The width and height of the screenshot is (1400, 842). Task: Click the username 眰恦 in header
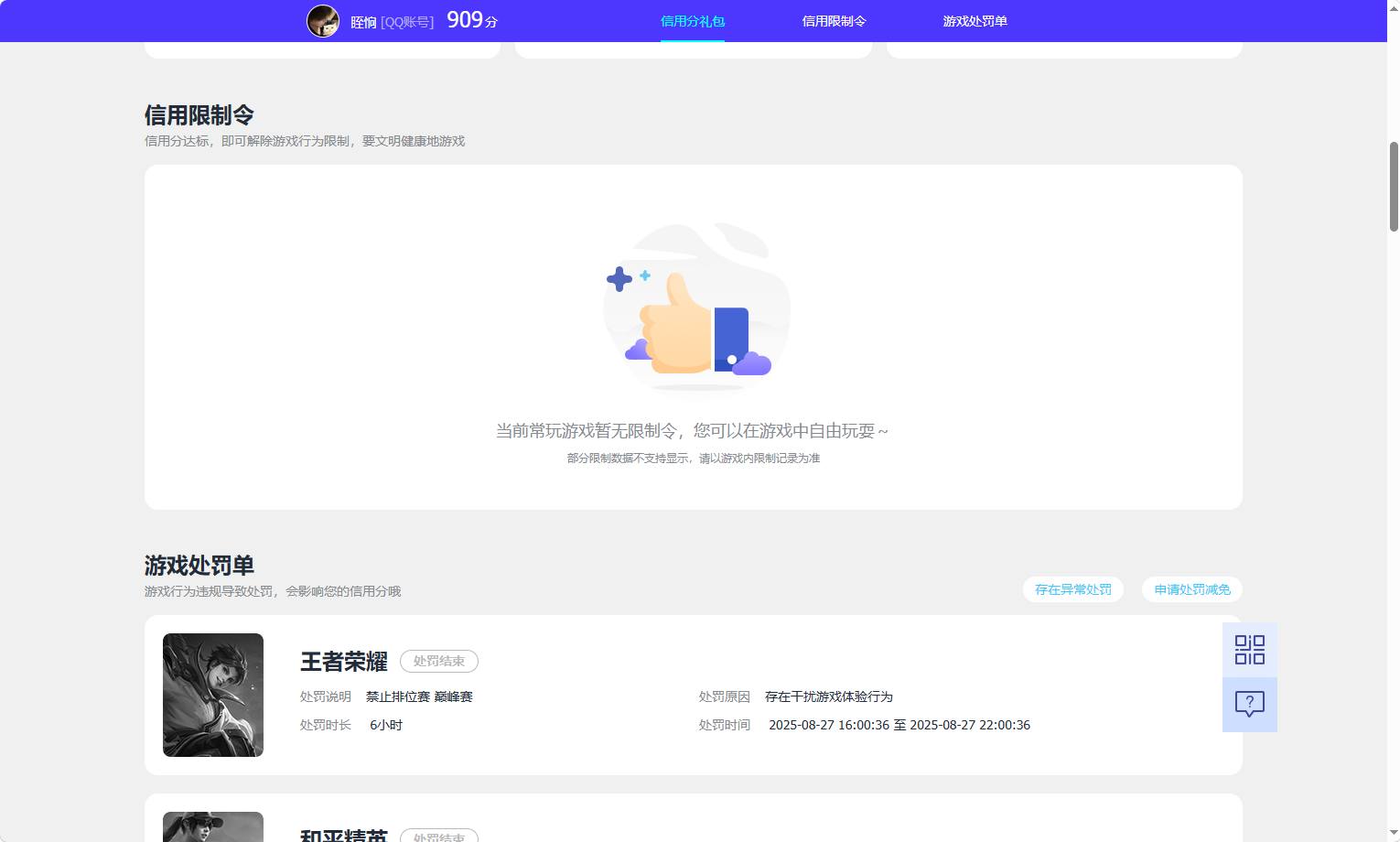[363, 22]
